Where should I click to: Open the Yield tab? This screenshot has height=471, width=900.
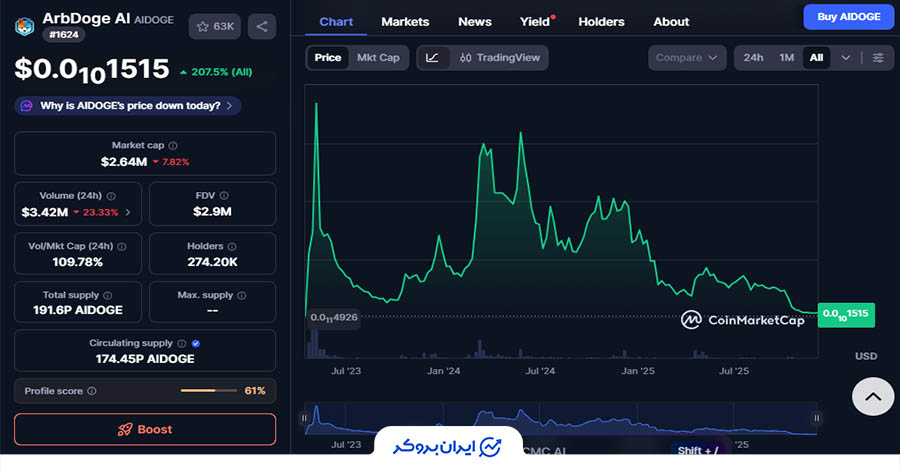click(536, 22)
